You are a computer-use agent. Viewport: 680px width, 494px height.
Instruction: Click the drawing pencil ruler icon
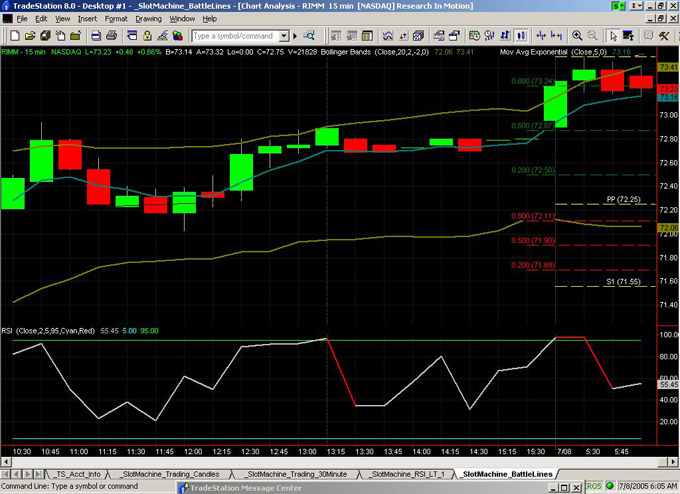tap(163, 36)
